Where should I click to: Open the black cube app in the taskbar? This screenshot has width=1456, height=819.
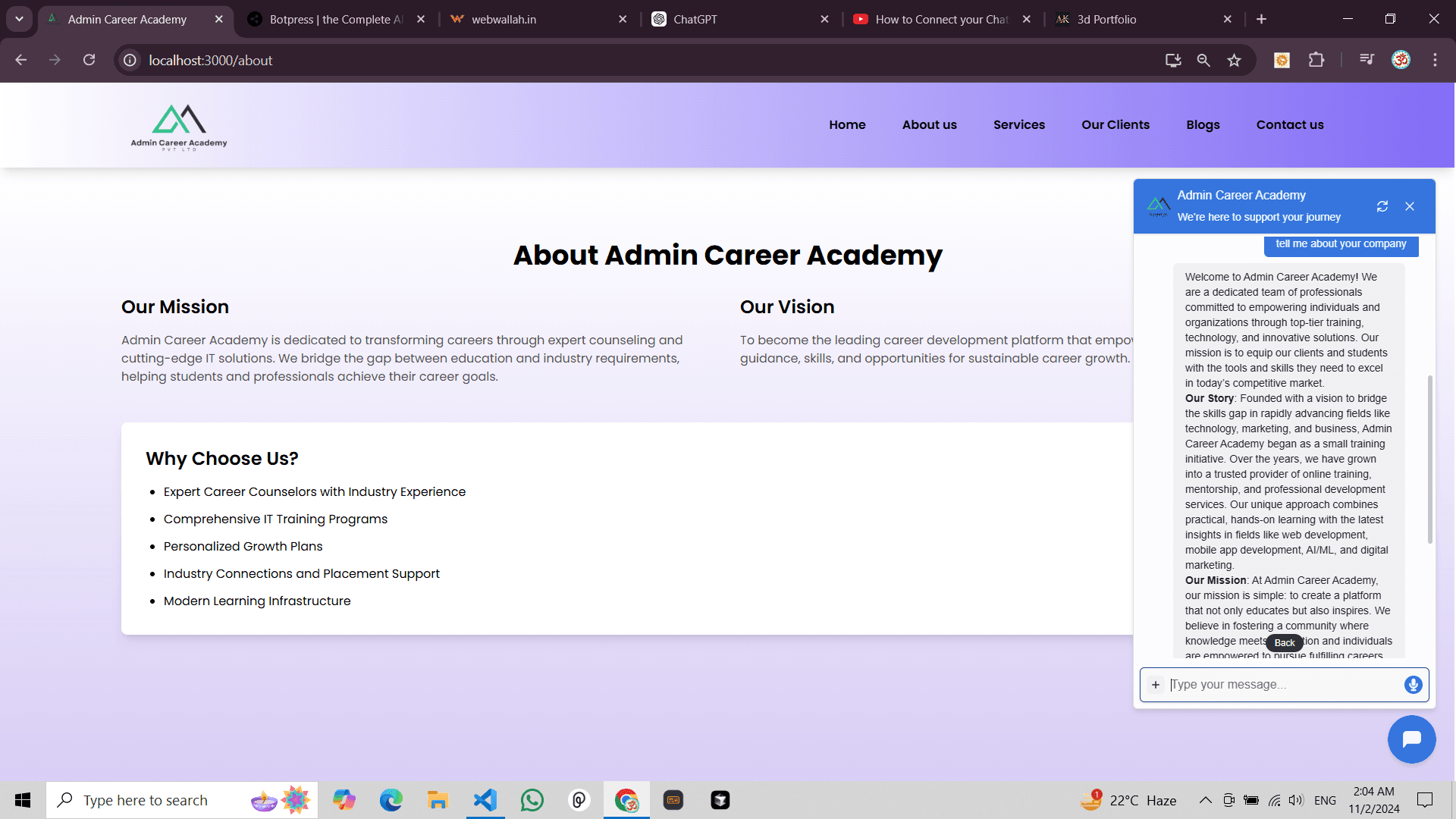[x=720, y=800]
